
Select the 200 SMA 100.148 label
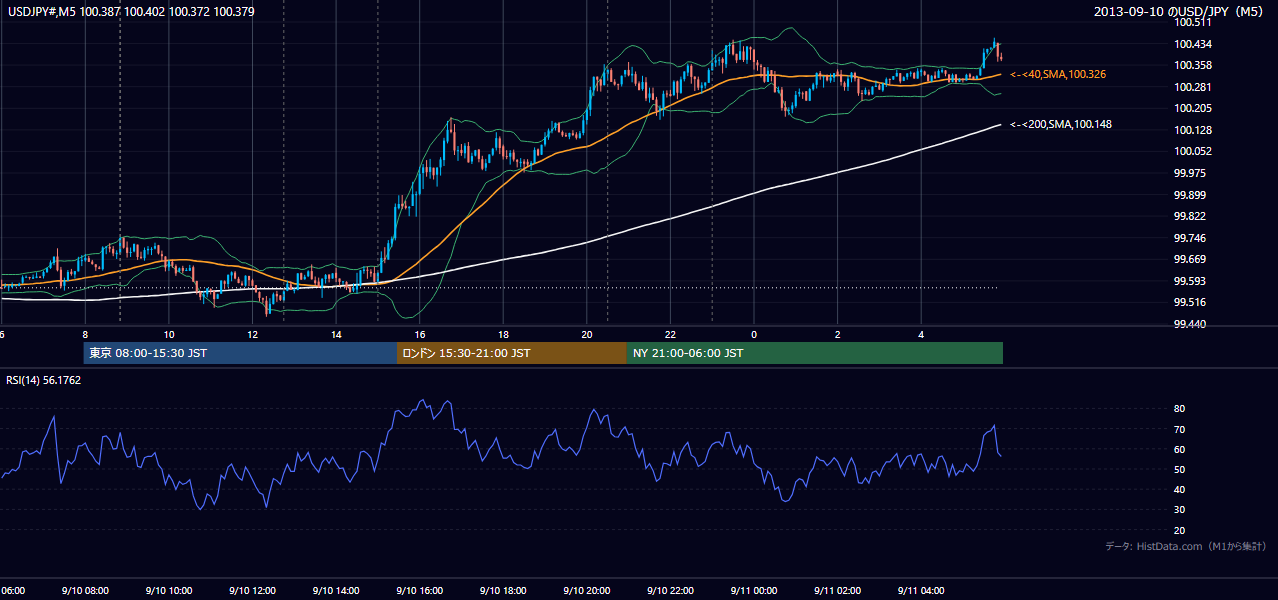coord(1061,124)
